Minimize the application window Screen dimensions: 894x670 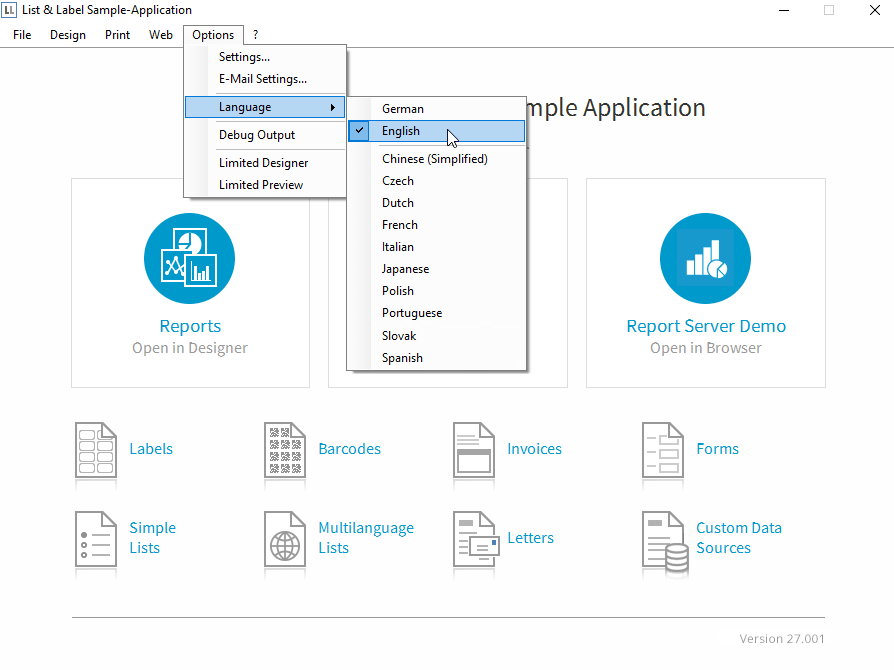784,10
